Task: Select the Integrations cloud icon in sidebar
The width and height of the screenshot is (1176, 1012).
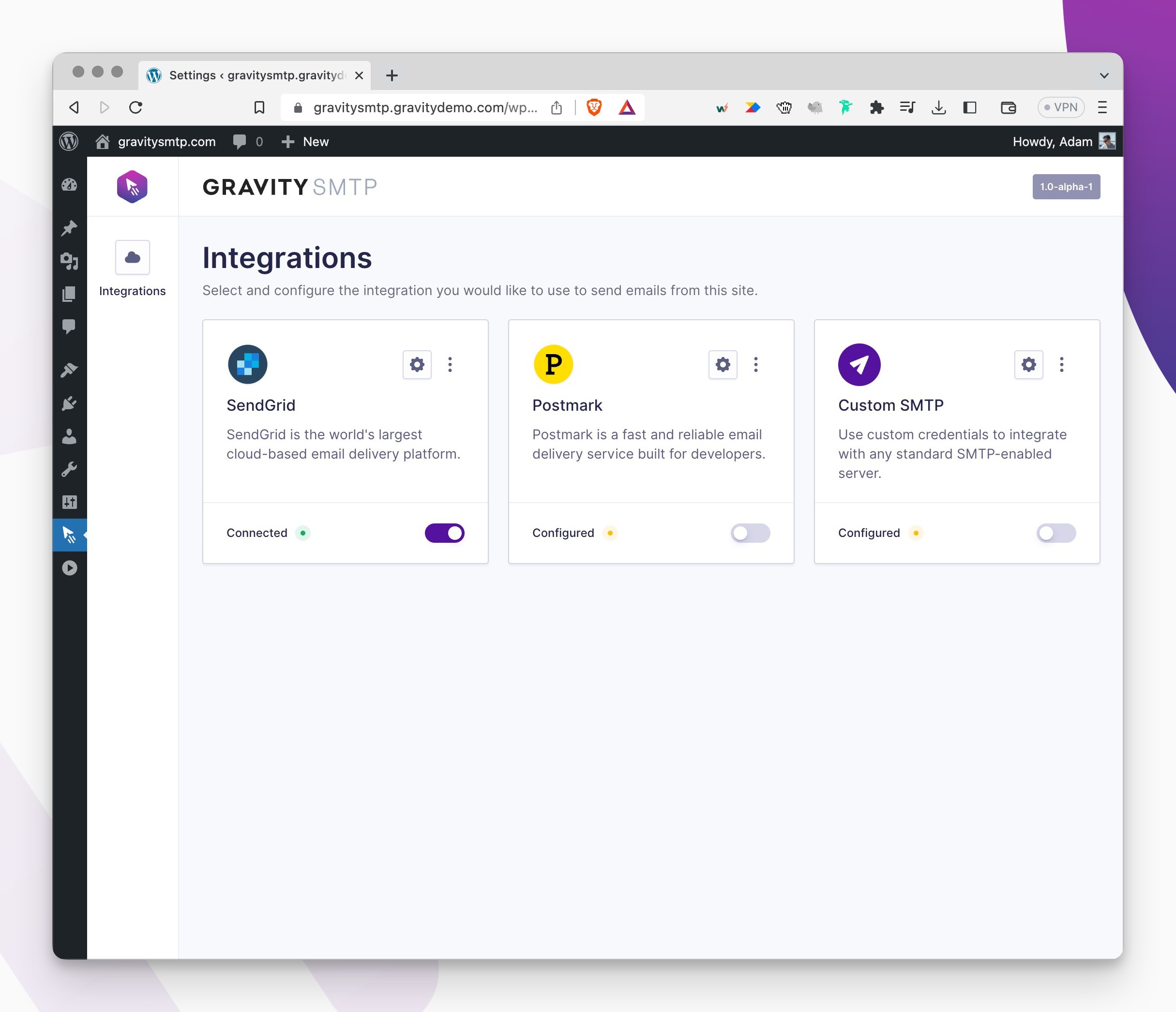Action: (x=132, y=257)
